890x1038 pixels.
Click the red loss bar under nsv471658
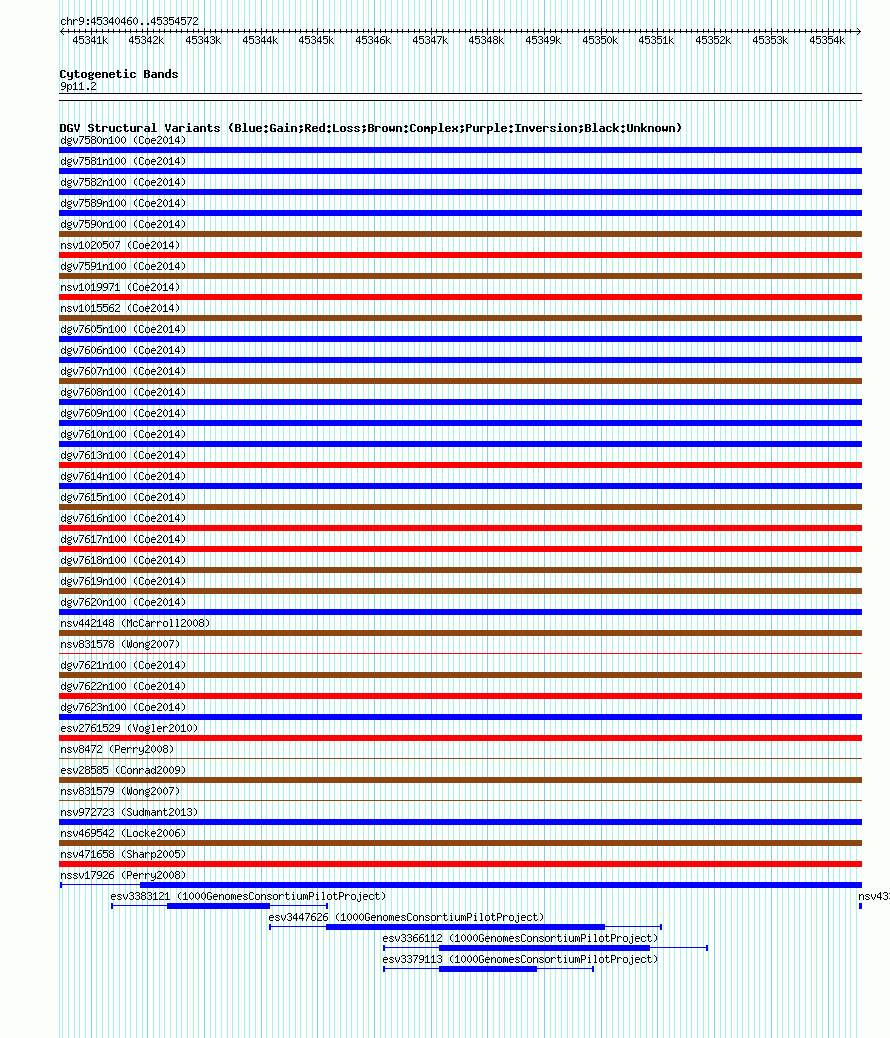click(460, 864)
